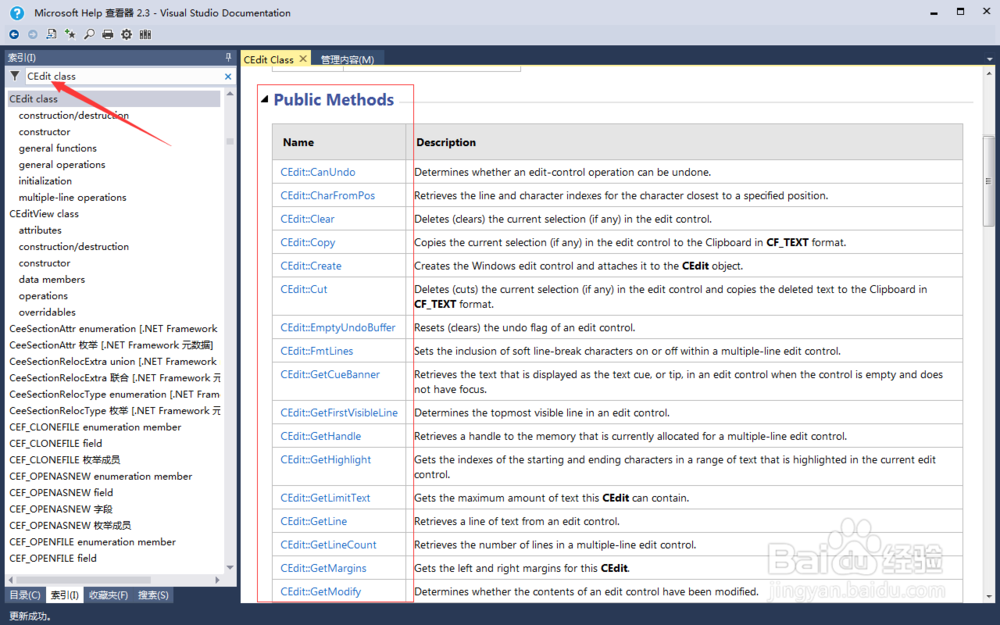Select CEF_OPENASNEW field index entry
1000x625 pixels.
61,492
